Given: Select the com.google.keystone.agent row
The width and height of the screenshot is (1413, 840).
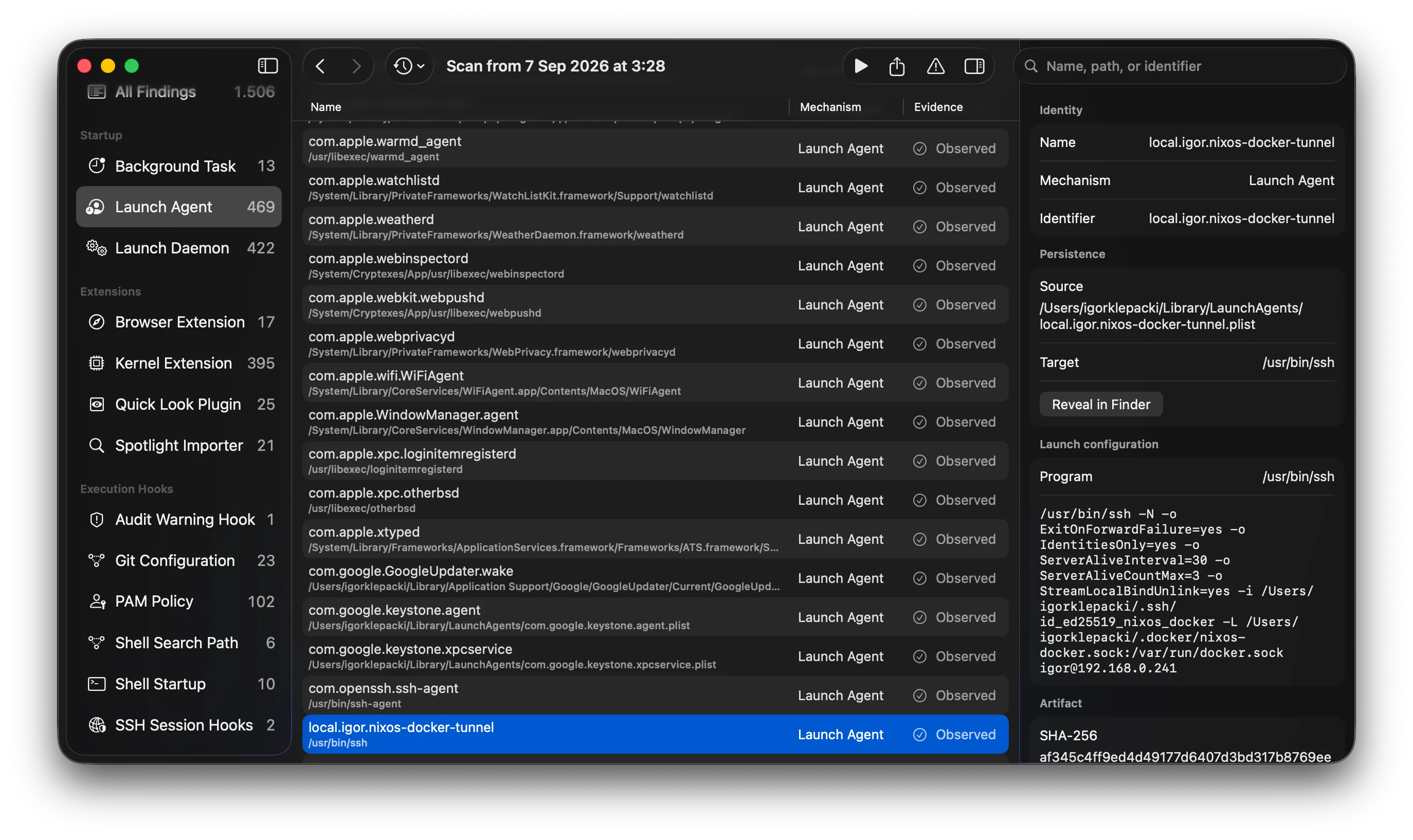Looking at the screenshot, I should pyautogui.click(x=655, y=617).
